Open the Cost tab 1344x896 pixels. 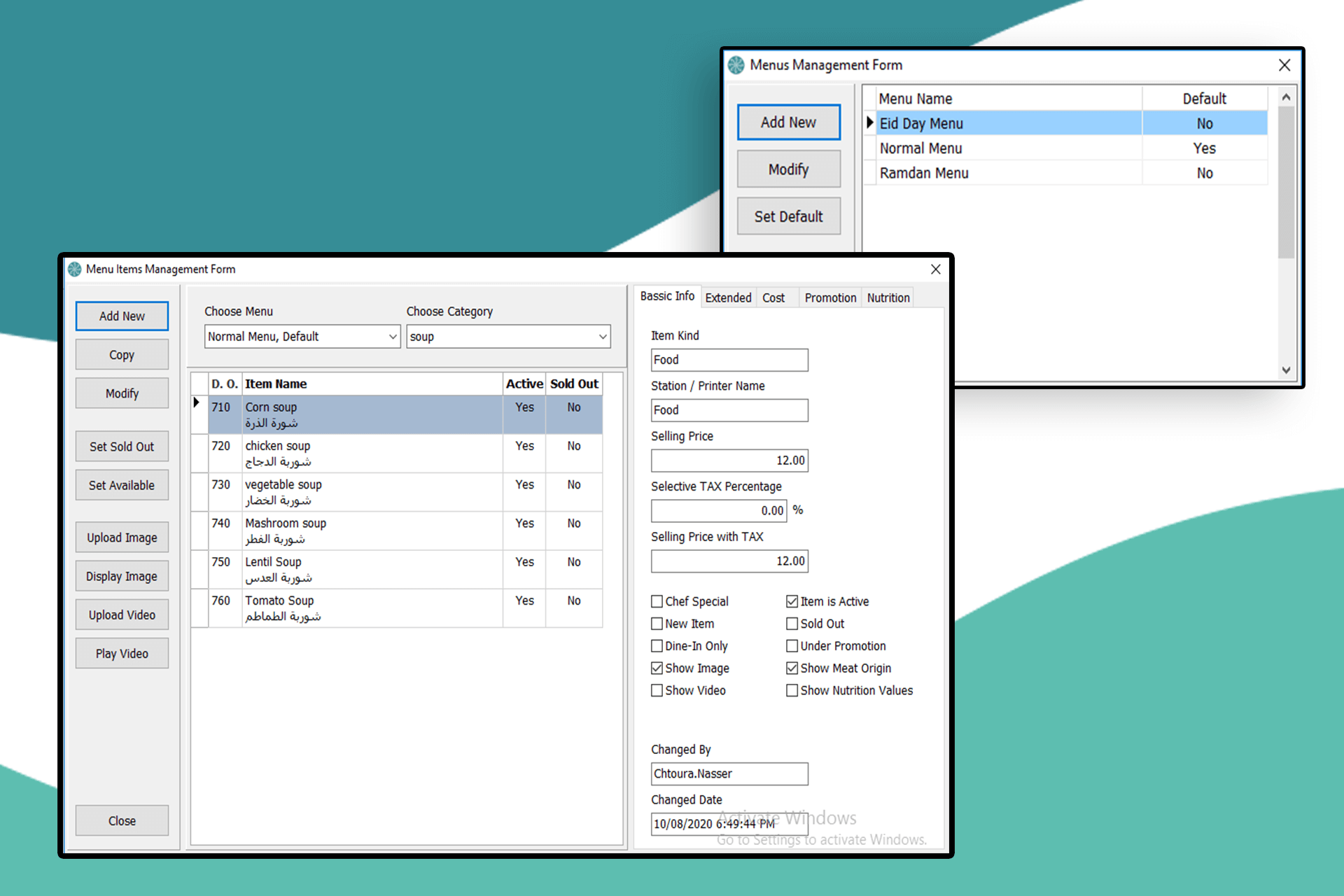pyautogui.click(x=773, y=297)
